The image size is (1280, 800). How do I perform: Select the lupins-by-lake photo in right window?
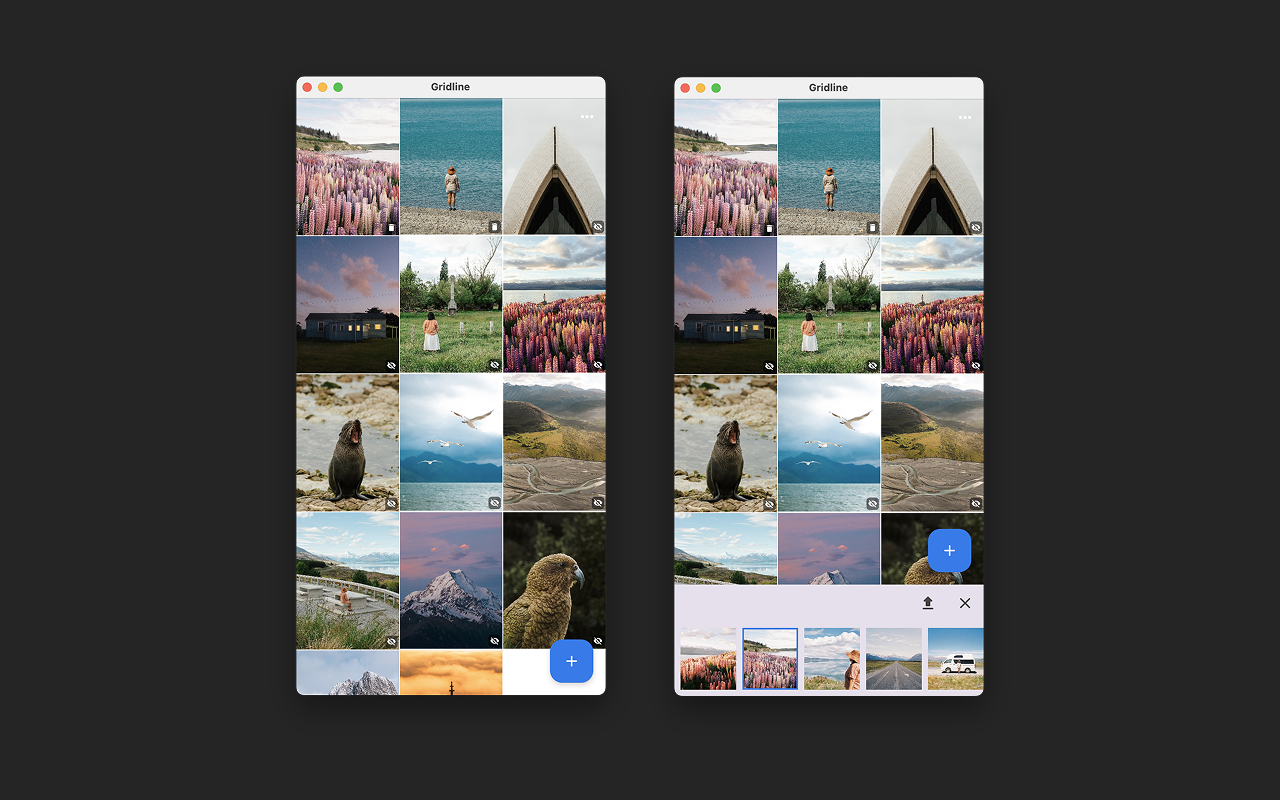[x=932, y=306]
